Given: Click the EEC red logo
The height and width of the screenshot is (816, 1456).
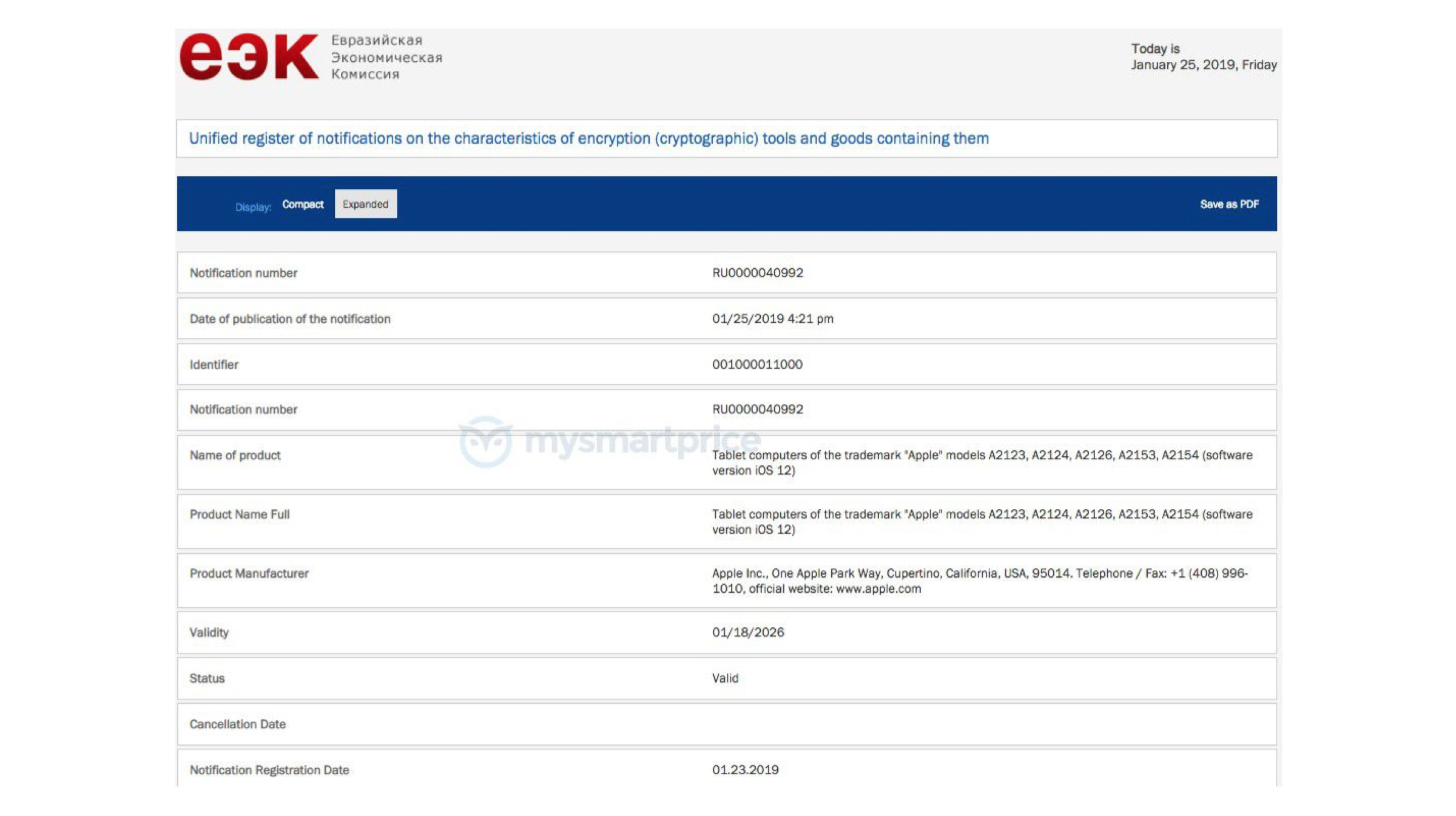Looking at the screenshot, I should (x=249, y=57).
